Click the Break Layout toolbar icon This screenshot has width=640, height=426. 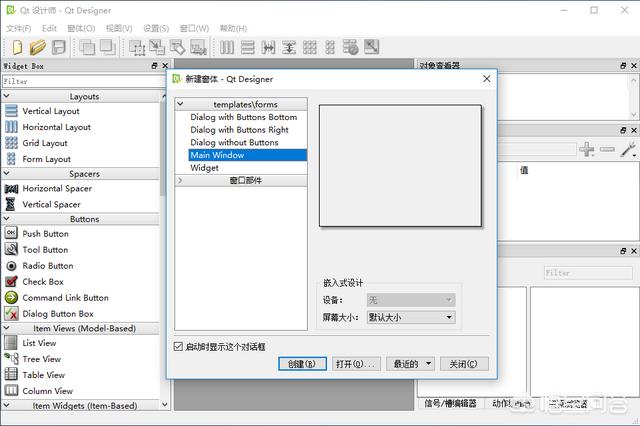351,47
